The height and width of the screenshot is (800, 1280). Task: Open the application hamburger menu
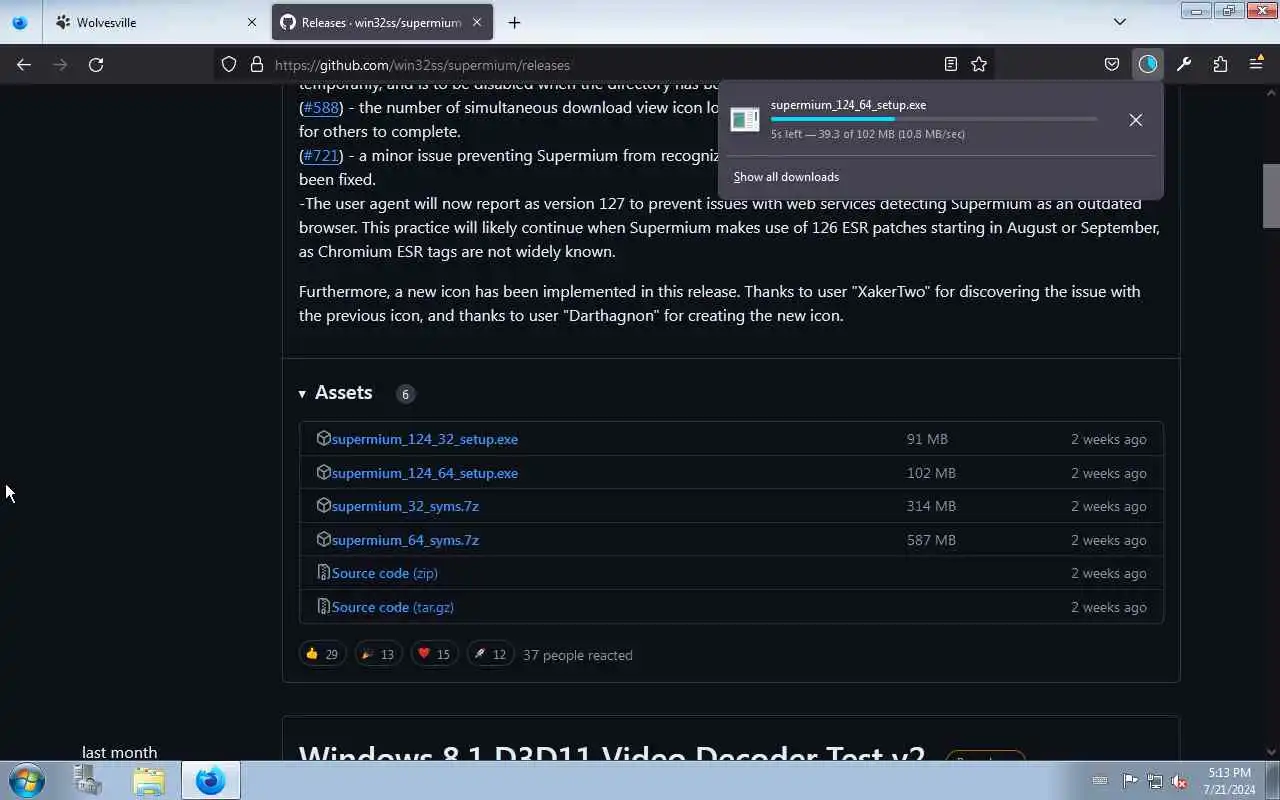[1256, 64]
